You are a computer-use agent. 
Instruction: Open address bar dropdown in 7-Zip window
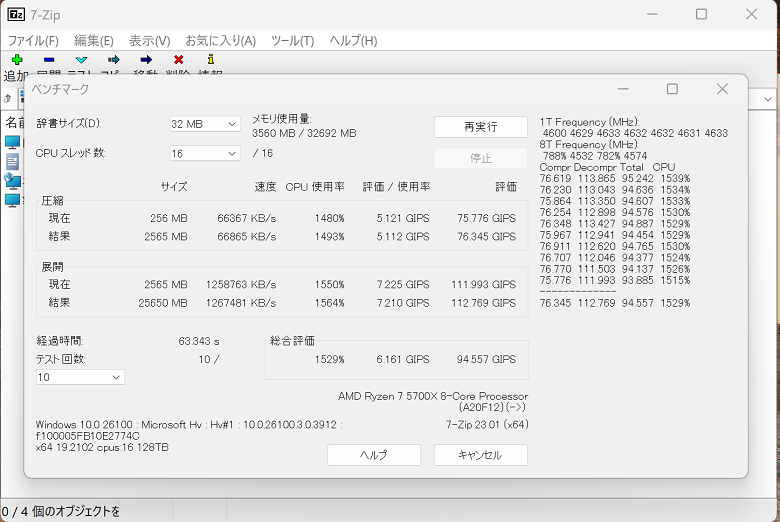pos(768,99)
